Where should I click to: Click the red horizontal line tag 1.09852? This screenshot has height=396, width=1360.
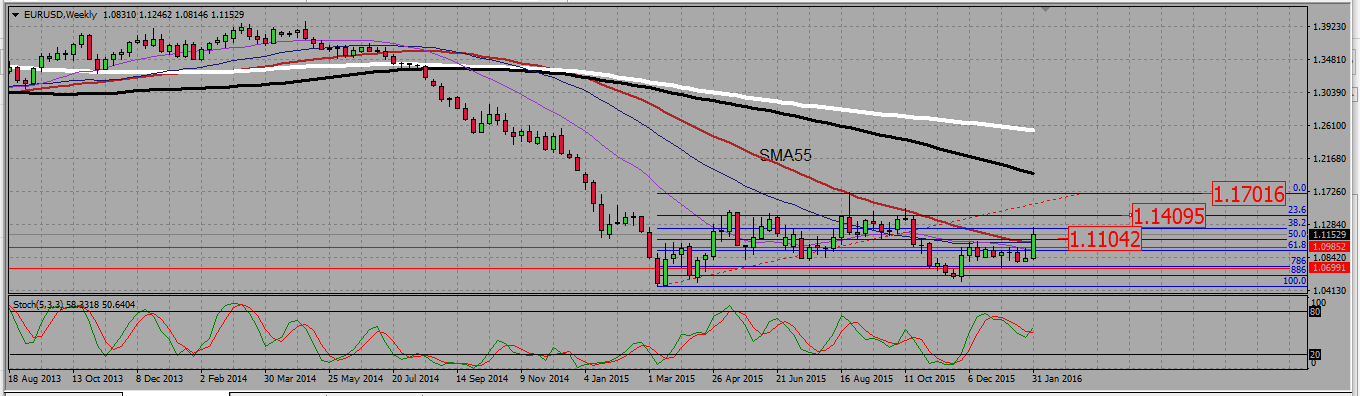coord(1329,246)
